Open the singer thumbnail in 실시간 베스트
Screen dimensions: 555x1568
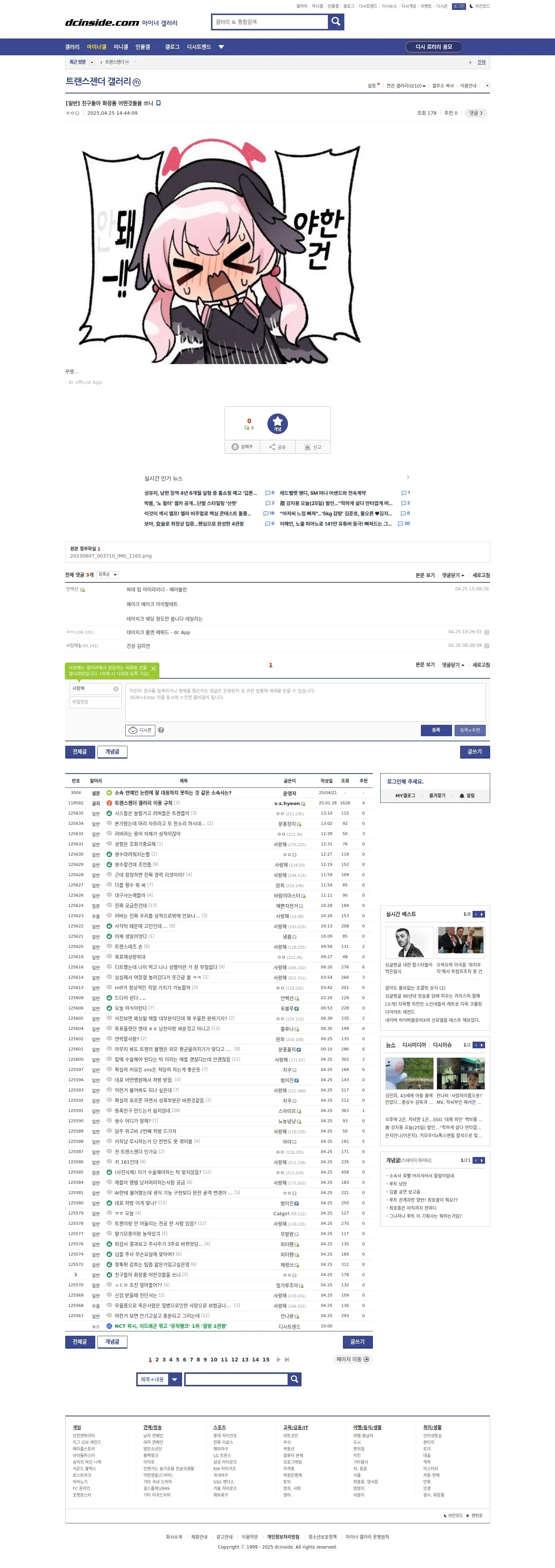tap(409, 942)
